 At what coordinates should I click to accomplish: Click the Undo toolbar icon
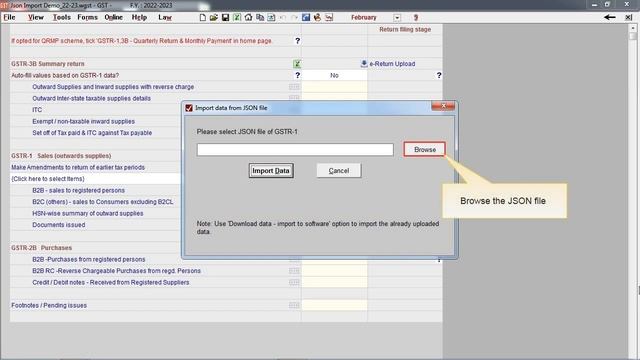(x=283, y=18)
